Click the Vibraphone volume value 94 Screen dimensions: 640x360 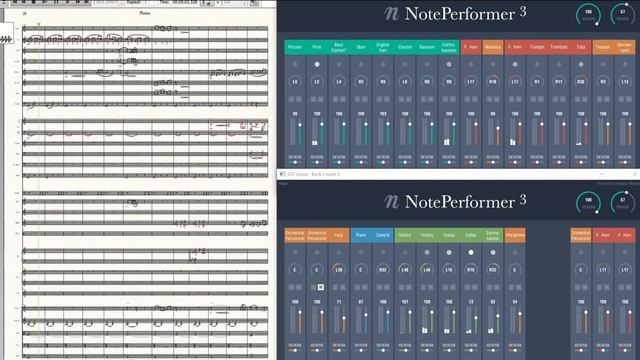[515, 302]
